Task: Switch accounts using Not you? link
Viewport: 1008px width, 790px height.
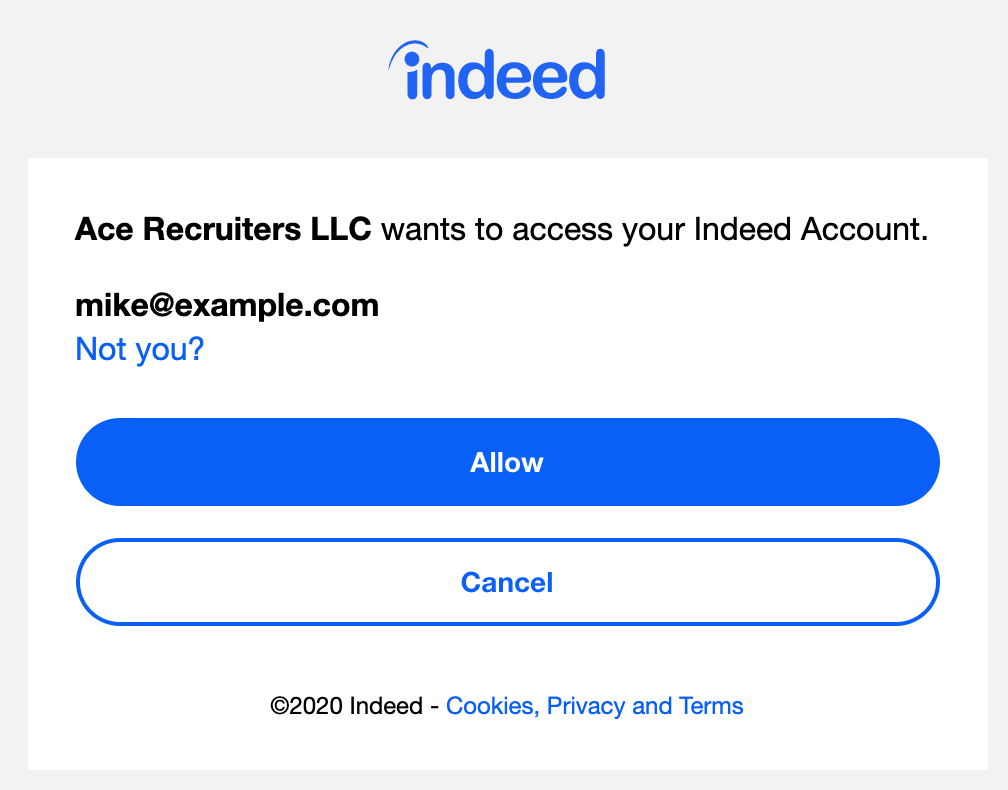Action: [x=140, y=349]
